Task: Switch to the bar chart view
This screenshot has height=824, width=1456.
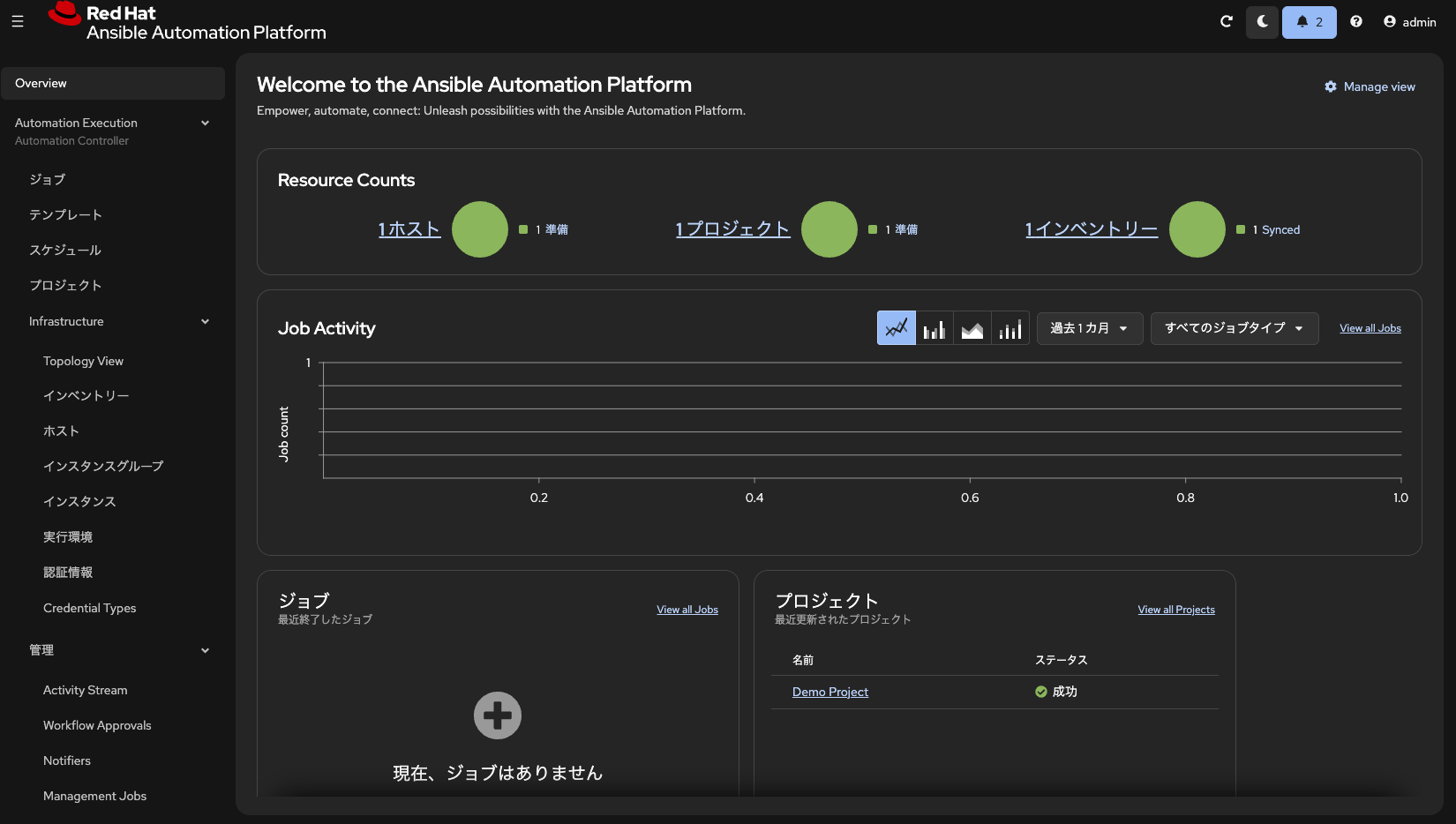Action: pyautogui.click(x=934, y=328)
